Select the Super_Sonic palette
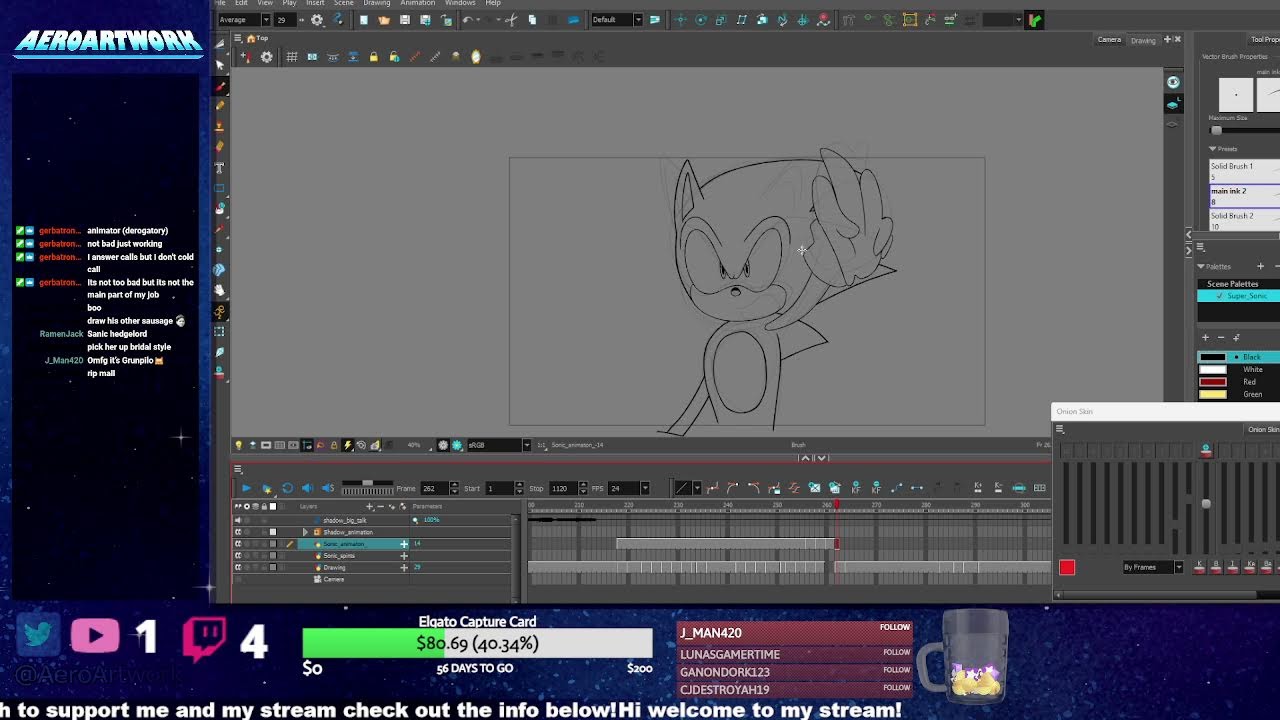 tap(1240, 296)
